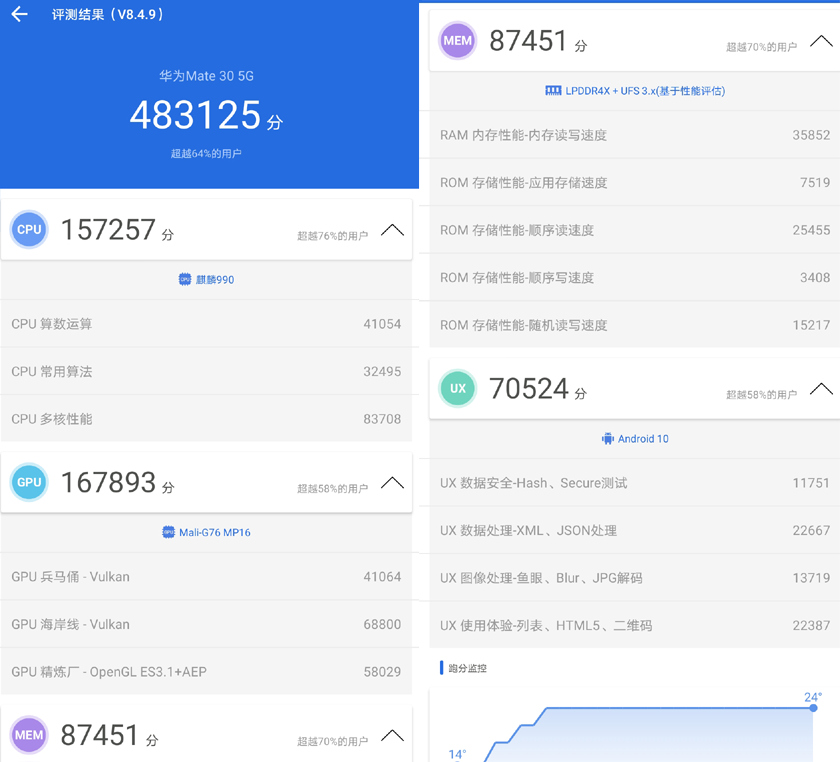Tap the memory icon beside LPDDR4X label

coord(553,91)
